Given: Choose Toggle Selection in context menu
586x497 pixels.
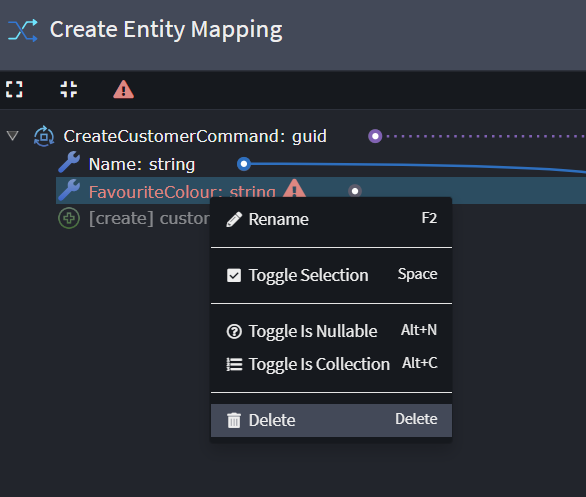Looking at the screenshot, I should 331,275.
